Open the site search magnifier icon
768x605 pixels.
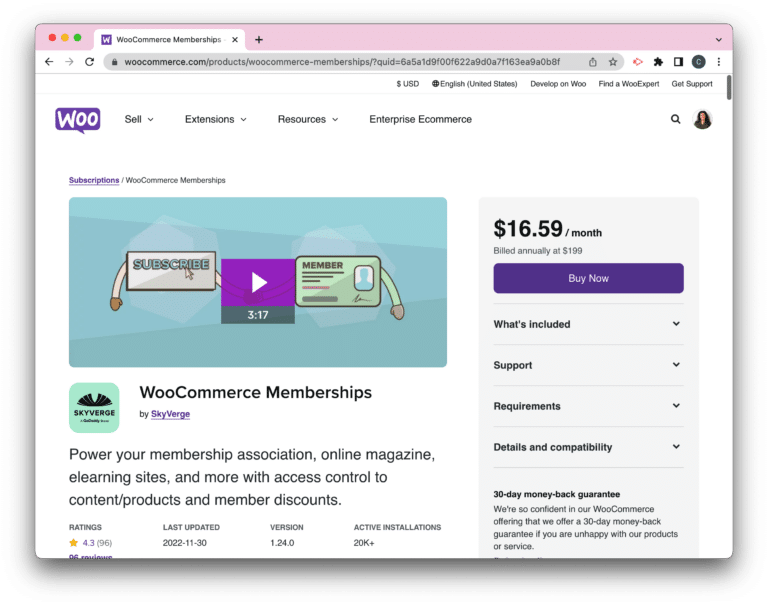pyautogui.click(x=675, y=119)
